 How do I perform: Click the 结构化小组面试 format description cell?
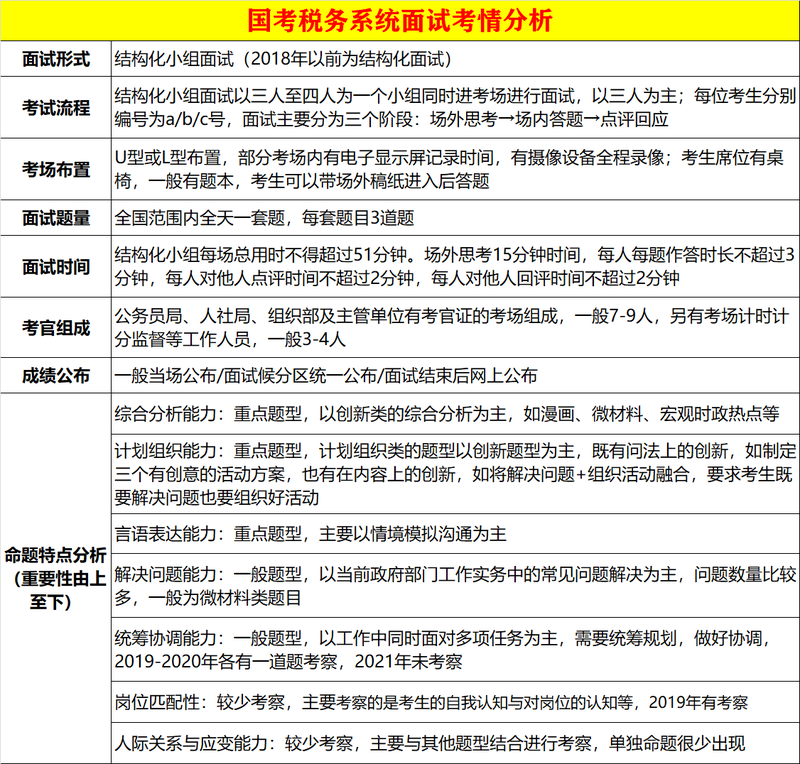(454, 59)
